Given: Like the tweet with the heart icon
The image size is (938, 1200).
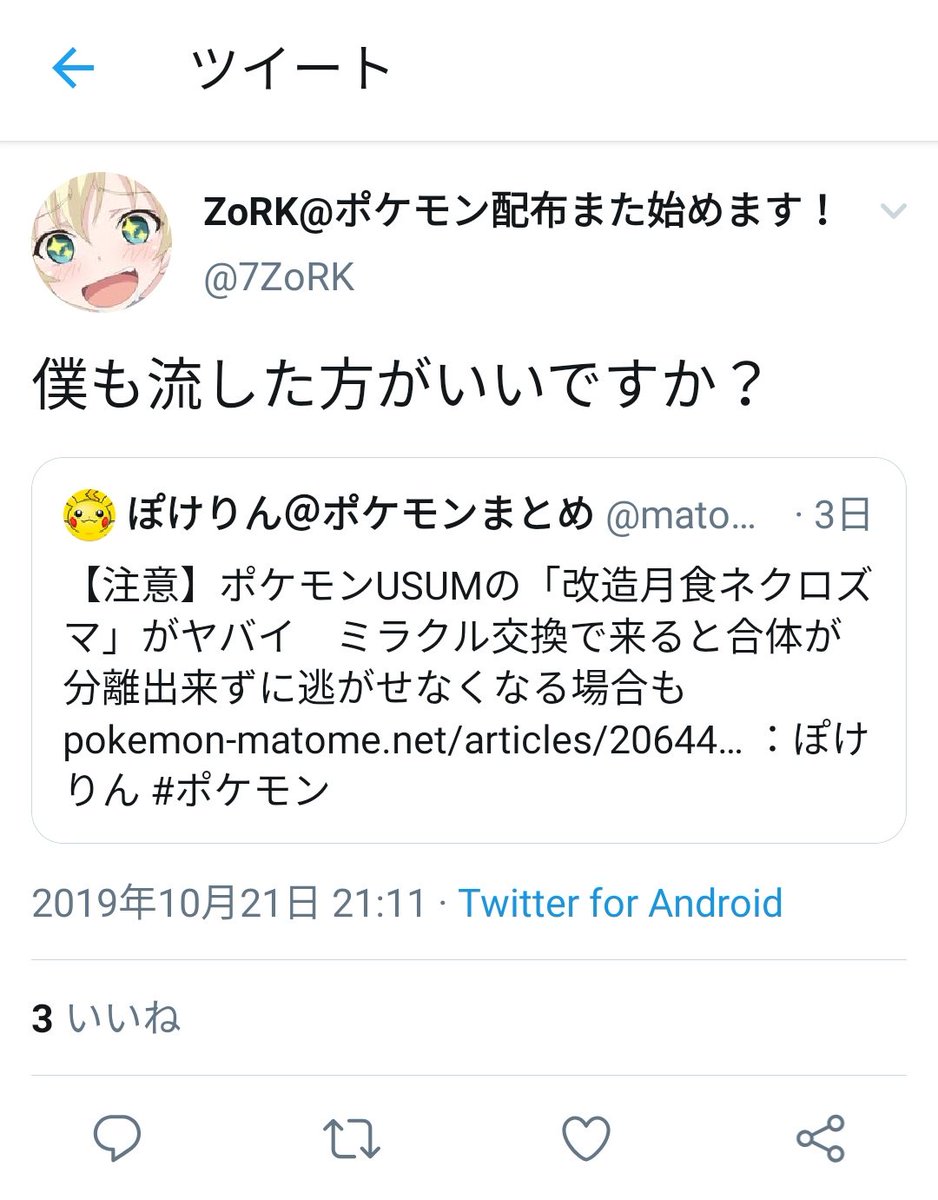Looking at the screenshot, I should click(x=586, y=1138).
